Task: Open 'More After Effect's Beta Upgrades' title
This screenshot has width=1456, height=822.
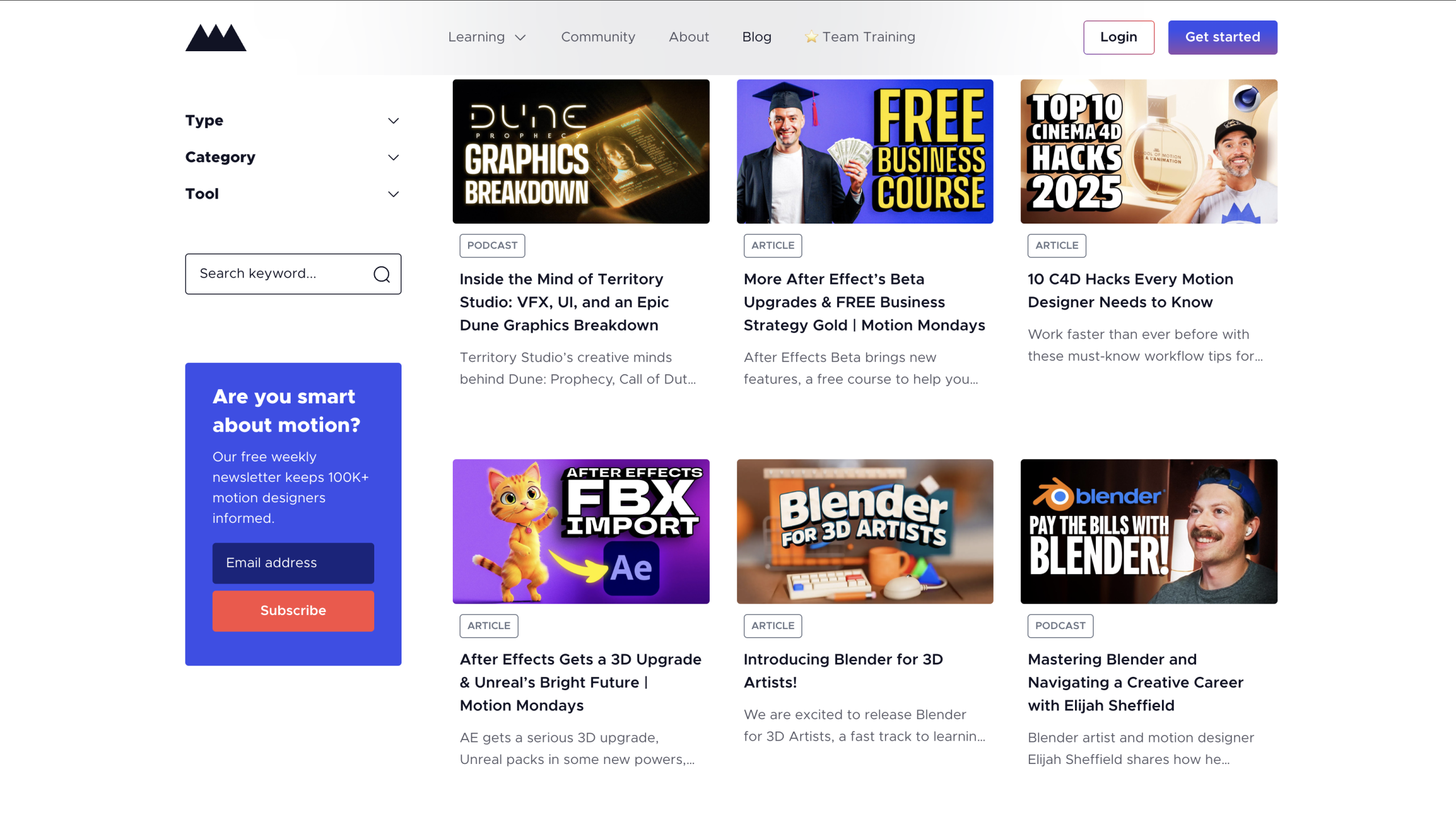Action: coord(864,302)
